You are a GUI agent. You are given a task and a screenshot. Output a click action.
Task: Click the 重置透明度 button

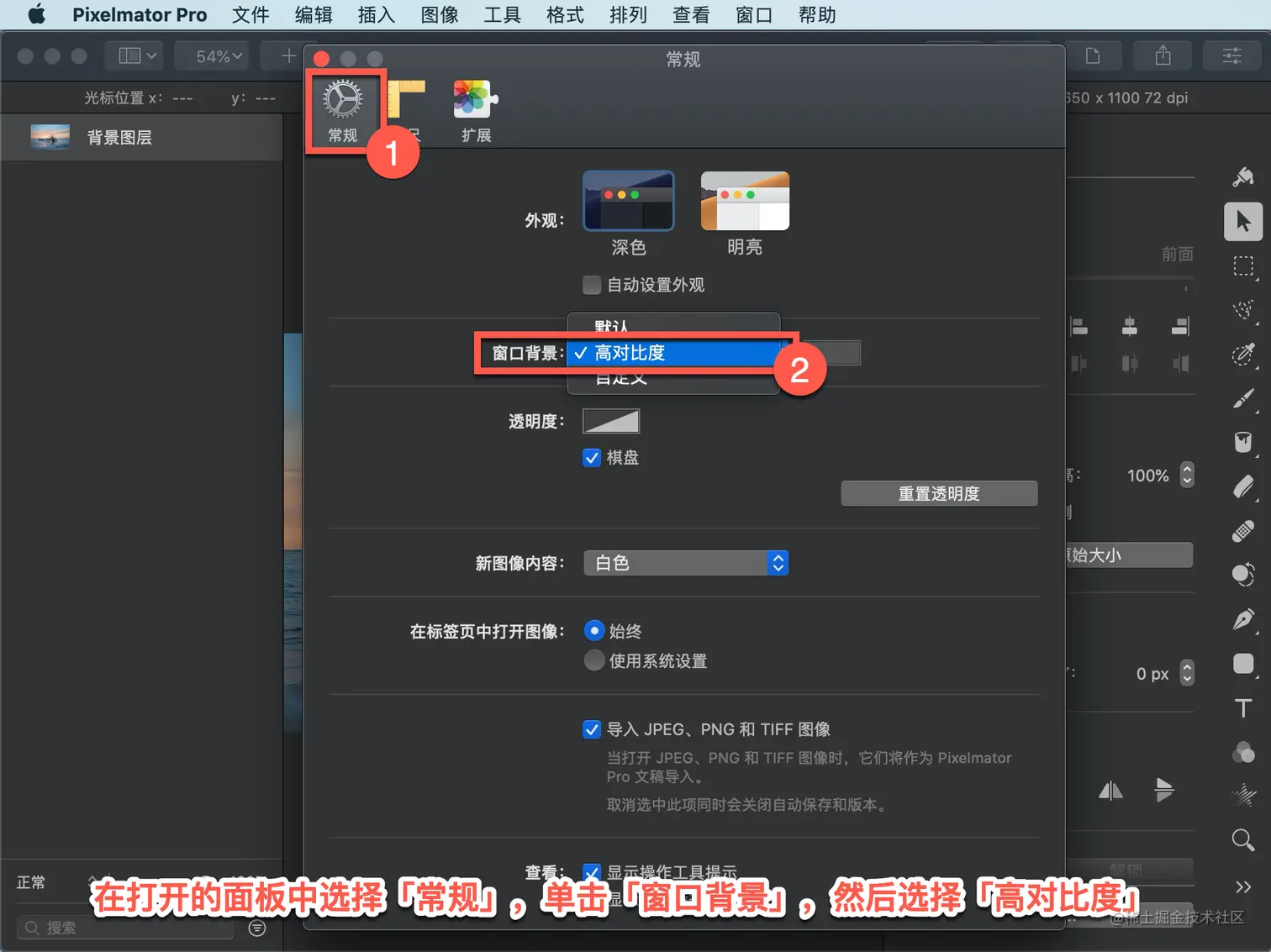(939, 494)
